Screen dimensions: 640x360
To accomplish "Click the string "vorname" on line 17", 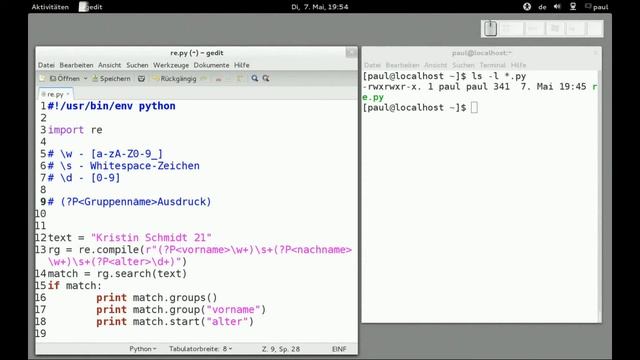I will pos(233,309).
